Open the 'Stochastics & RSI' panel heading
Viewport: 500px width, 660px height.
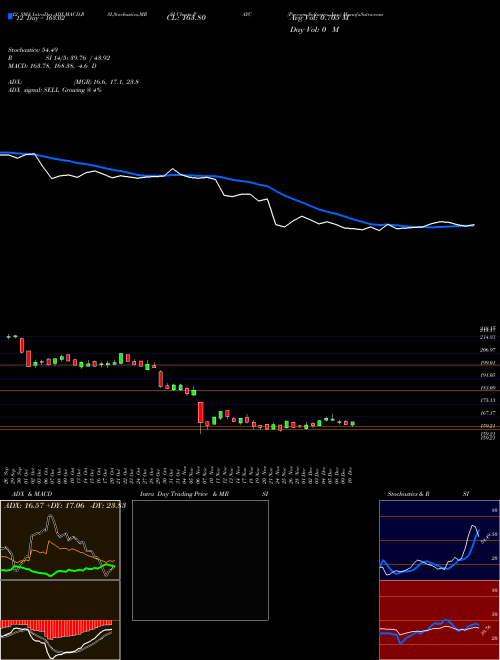tap(428, 494)
